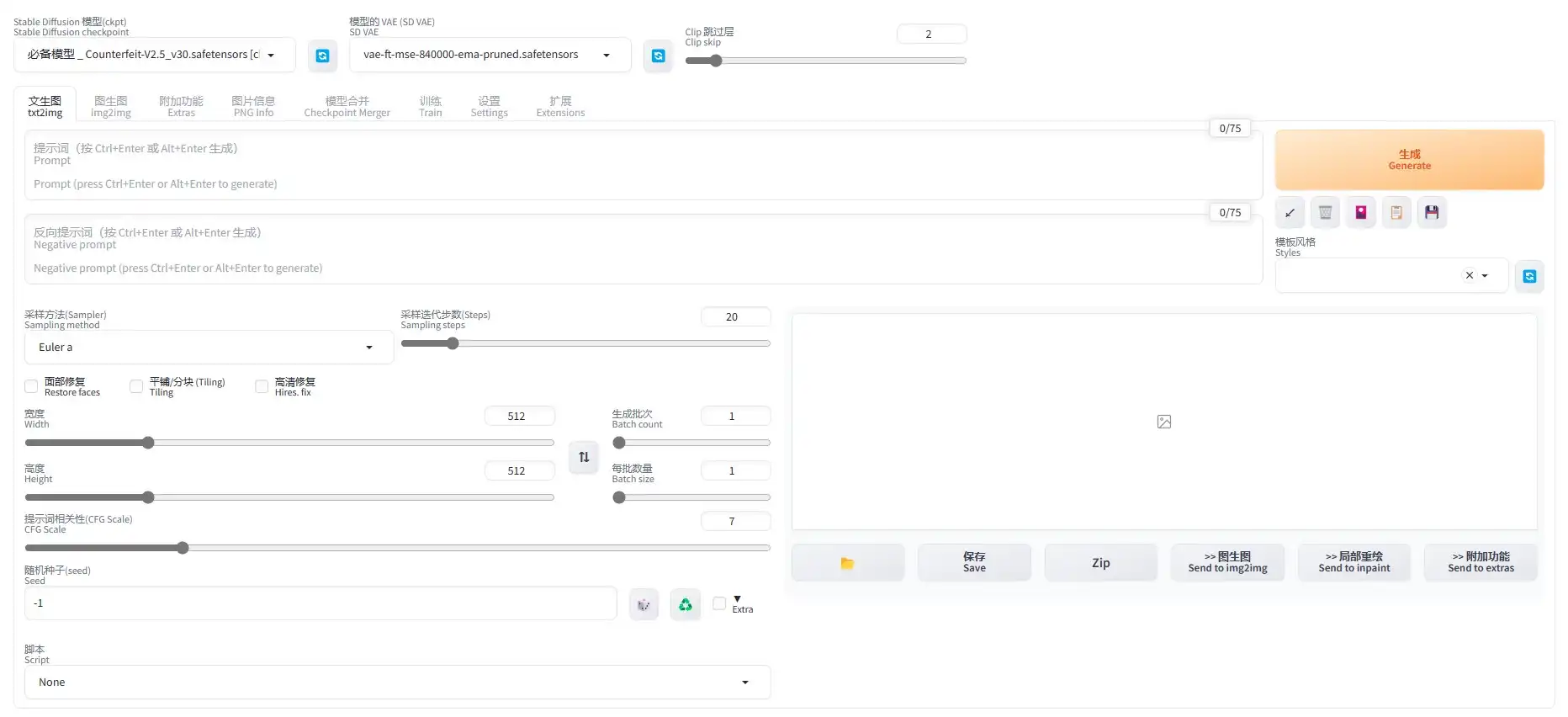
Task: Enable the Hires. fix checkbox
Action: [262, 386]
